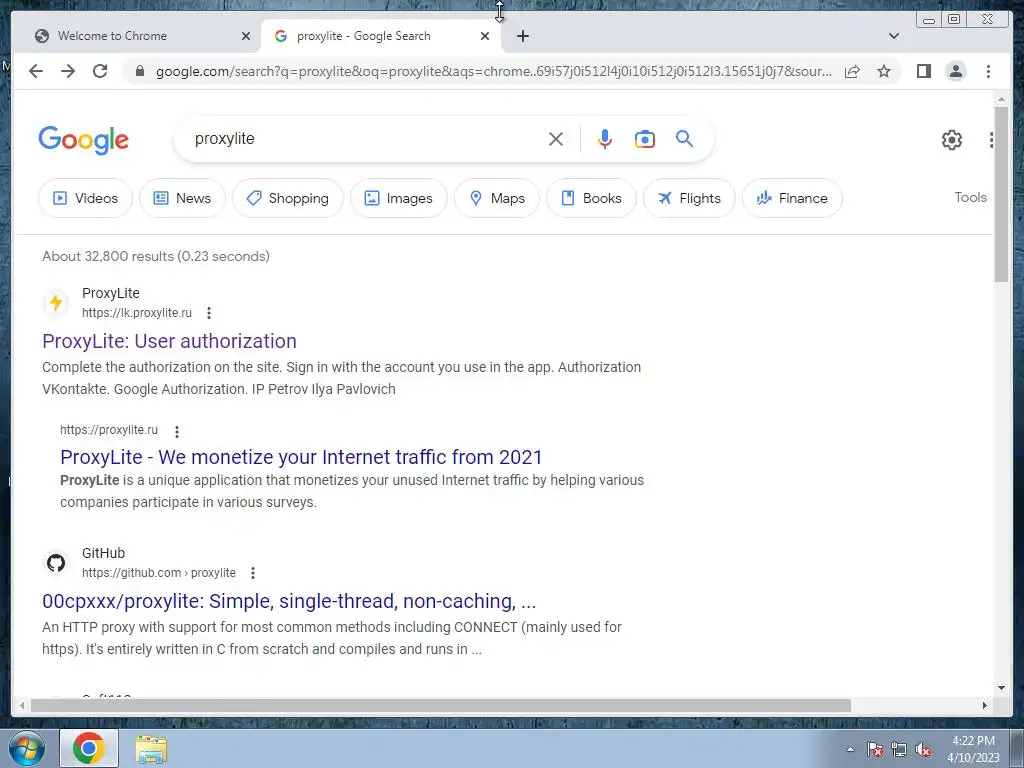Click the vertical scrollbar thumb
Screen dimensions: 1024x768
click(1002, 195)
